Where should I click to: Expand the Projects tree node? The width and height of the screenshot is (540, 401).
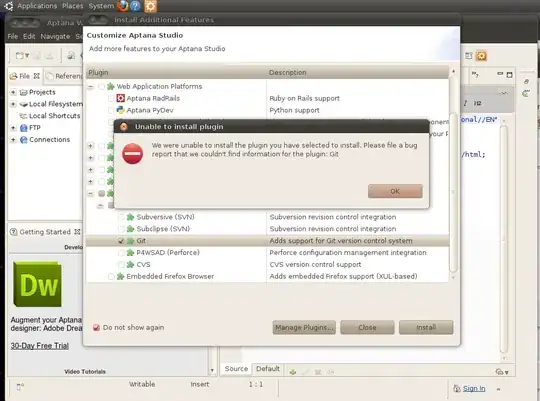13,92
